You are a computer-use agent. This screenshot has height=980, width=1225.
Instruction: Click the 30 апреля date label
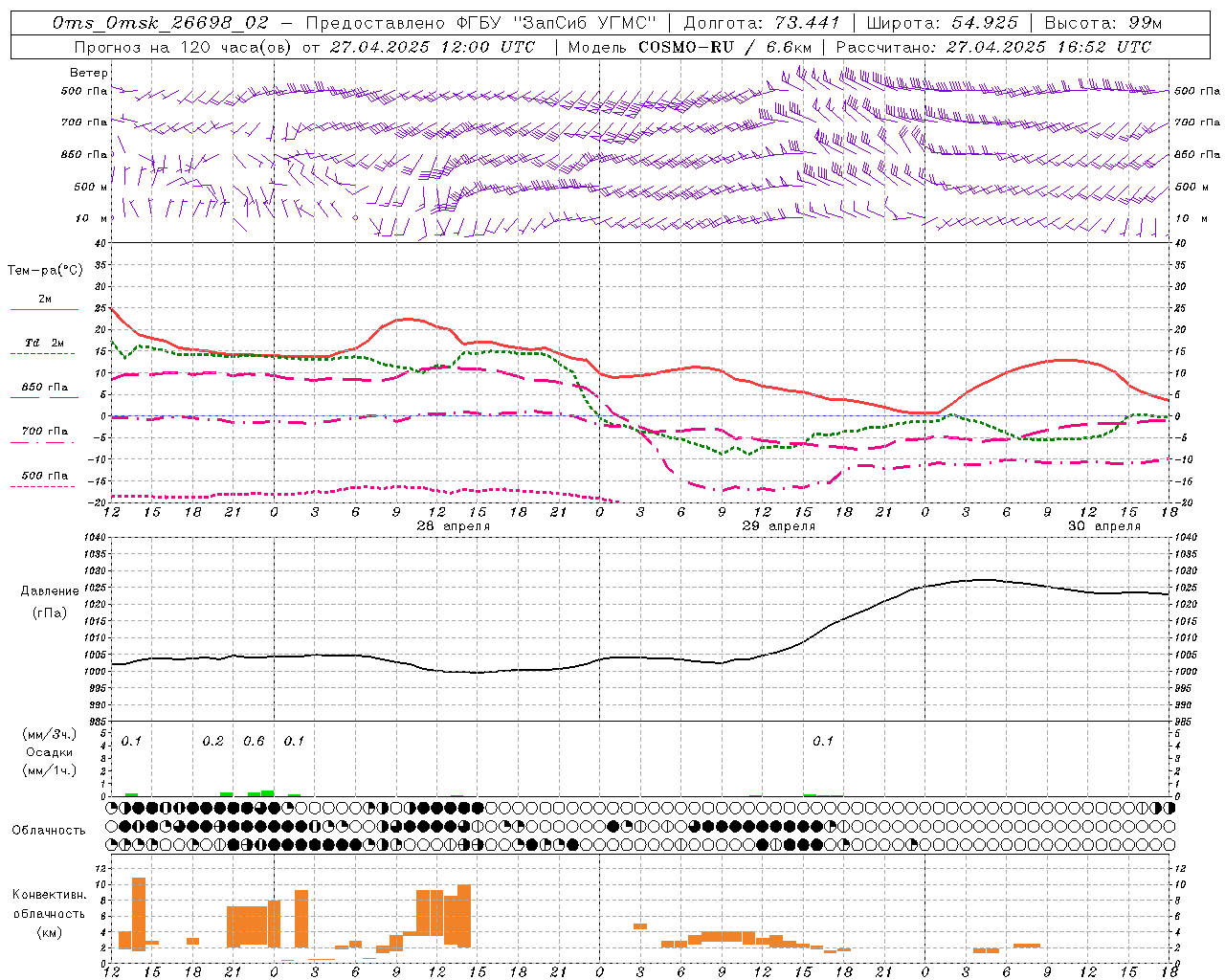(x=1104, y=526)
